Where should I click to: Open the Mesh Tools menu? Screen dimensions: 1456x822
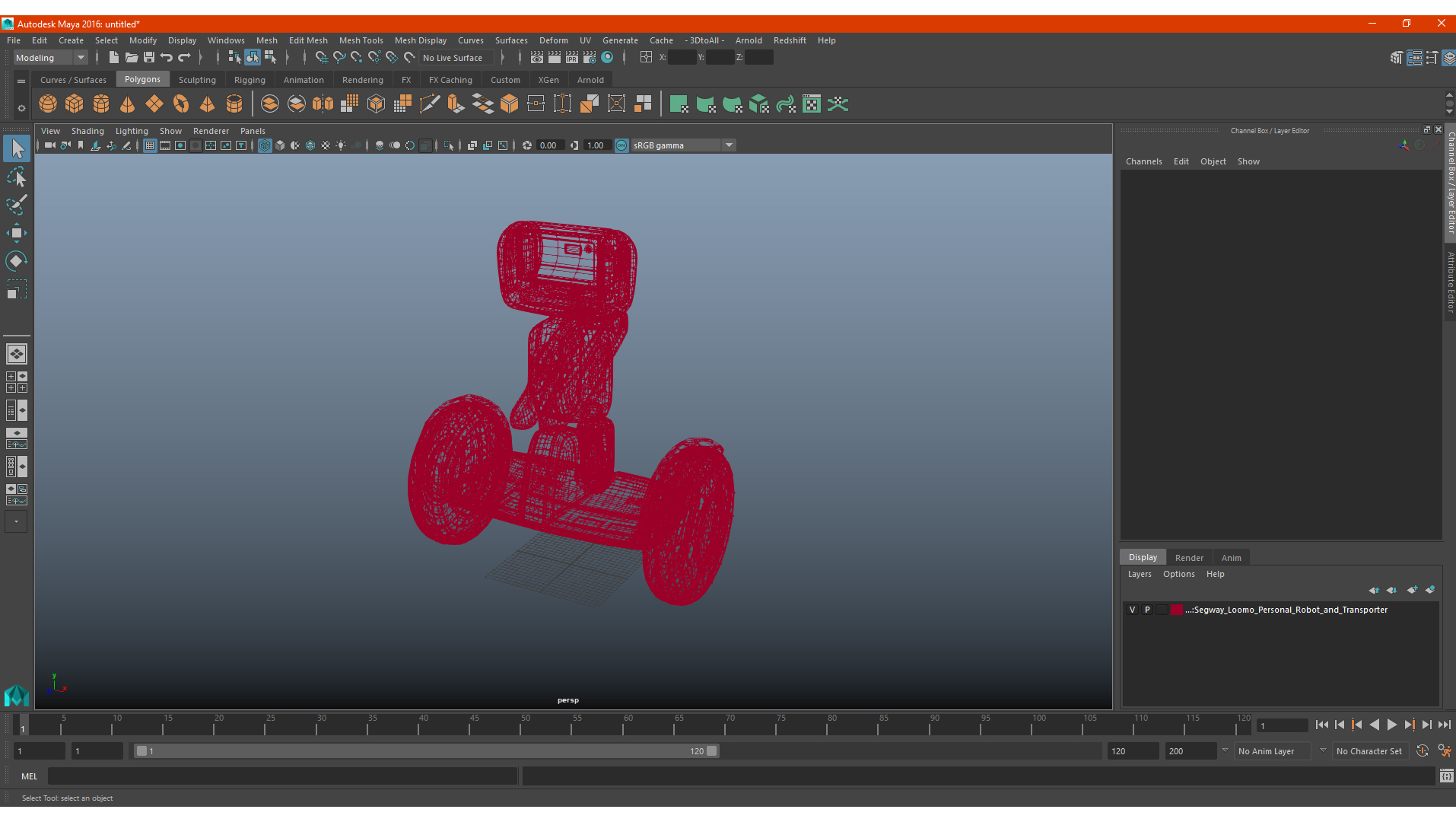click(x=361, y=40)
